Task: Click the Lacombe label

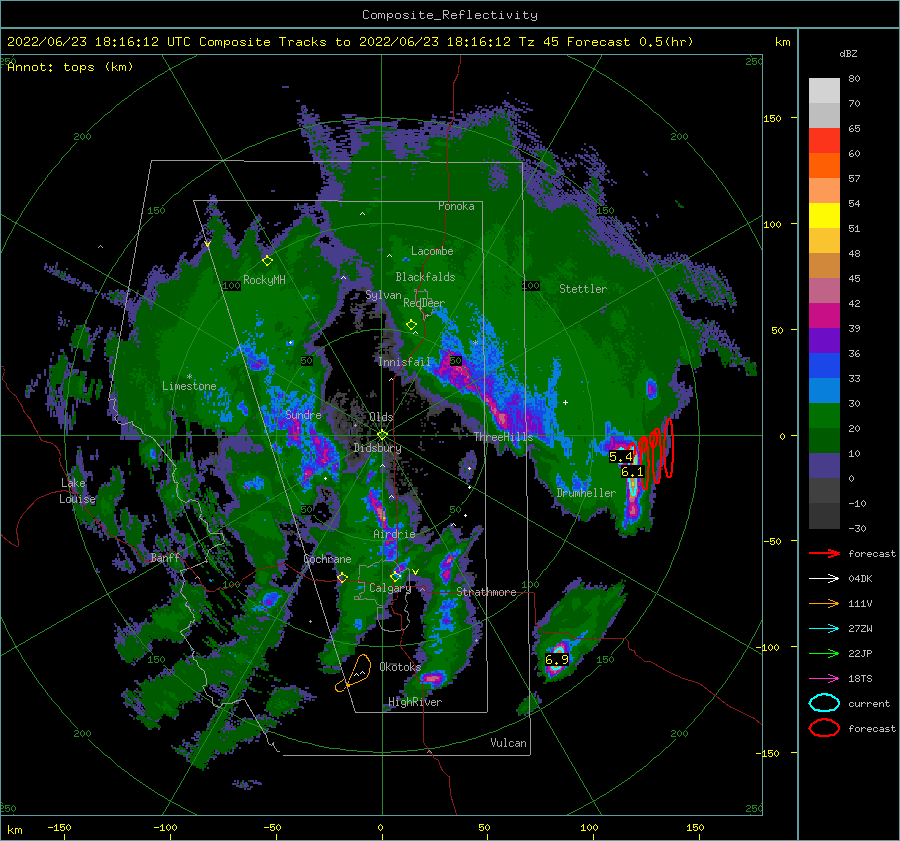Action: click(x=432, y=251)
